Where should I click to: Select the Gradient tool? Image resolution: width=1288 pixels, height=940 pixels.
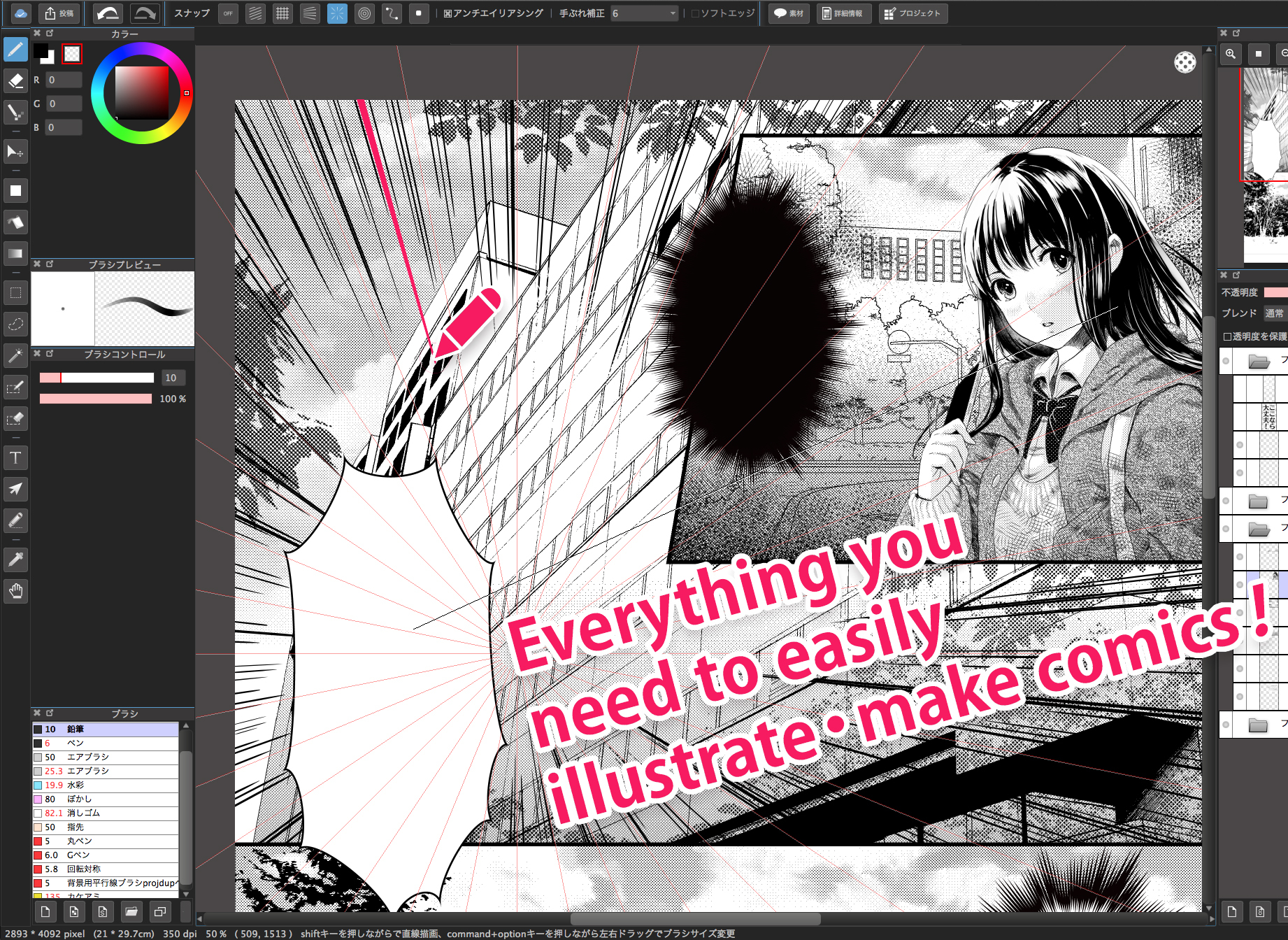point(15,253)
